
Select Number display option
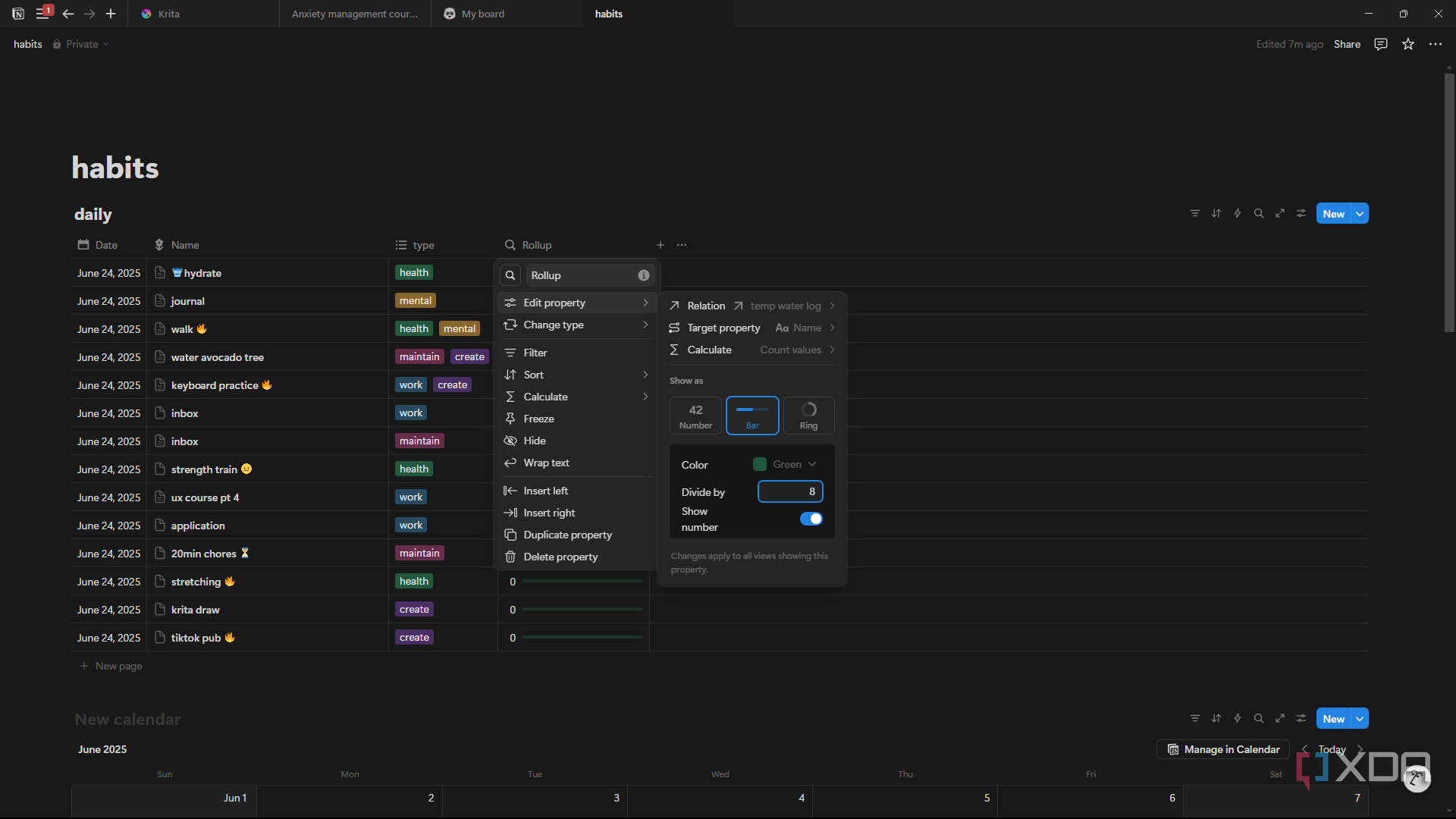pyautogui.click(x=695, y=416)
